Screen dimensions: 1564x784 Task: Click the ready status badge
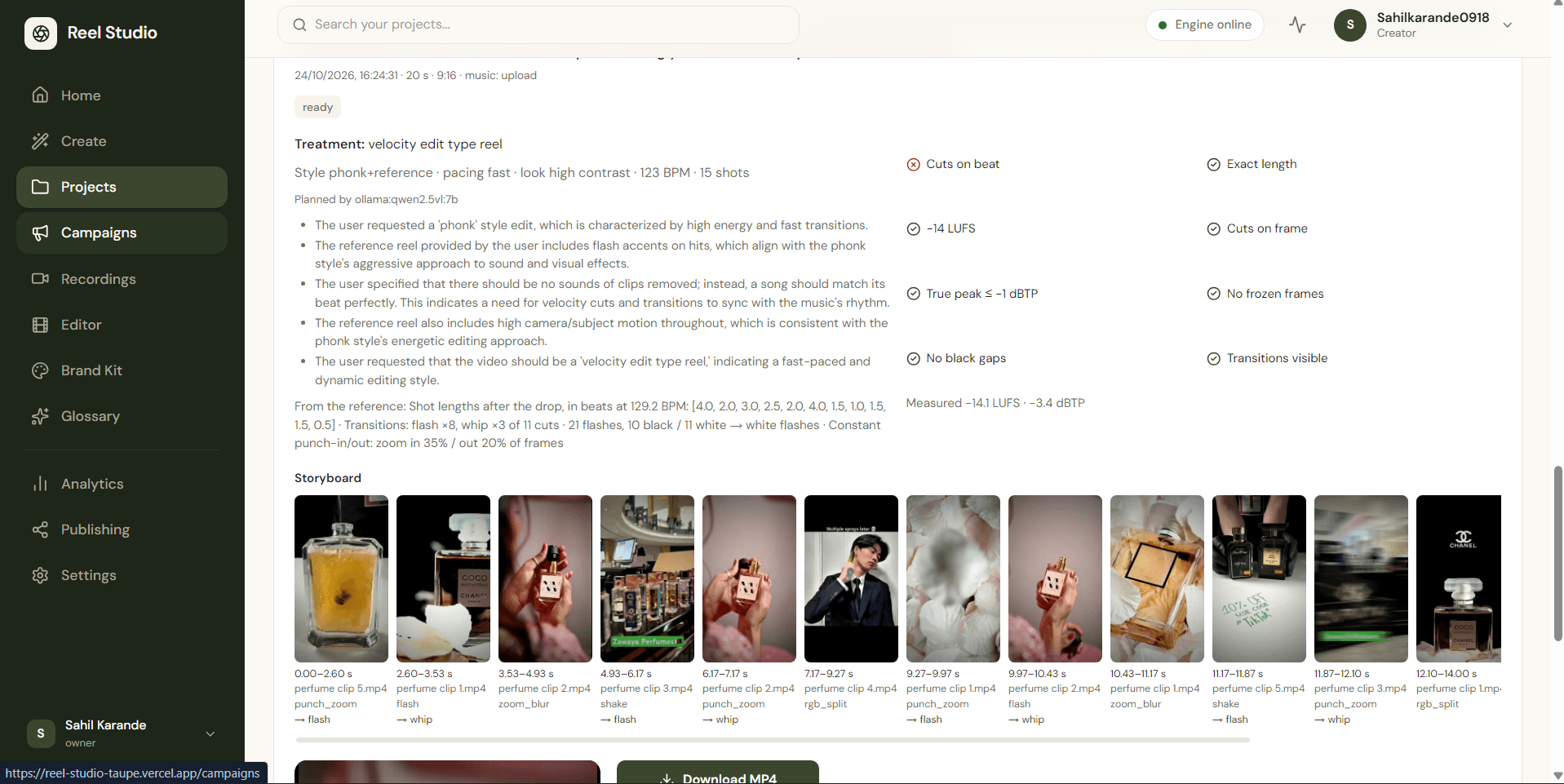pyautogui.click(x=317, y=107)
